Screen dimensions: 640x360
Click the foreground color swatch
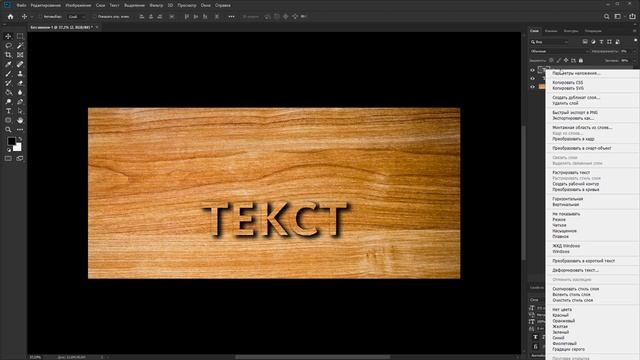11,141
